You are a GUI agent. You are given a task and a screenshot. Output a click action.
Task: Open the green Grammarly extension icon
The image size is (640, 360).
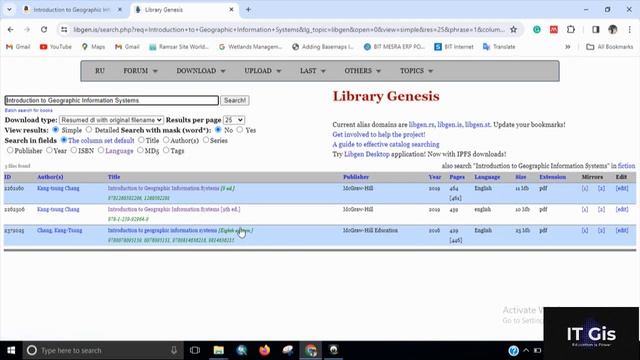click(537, 29)
